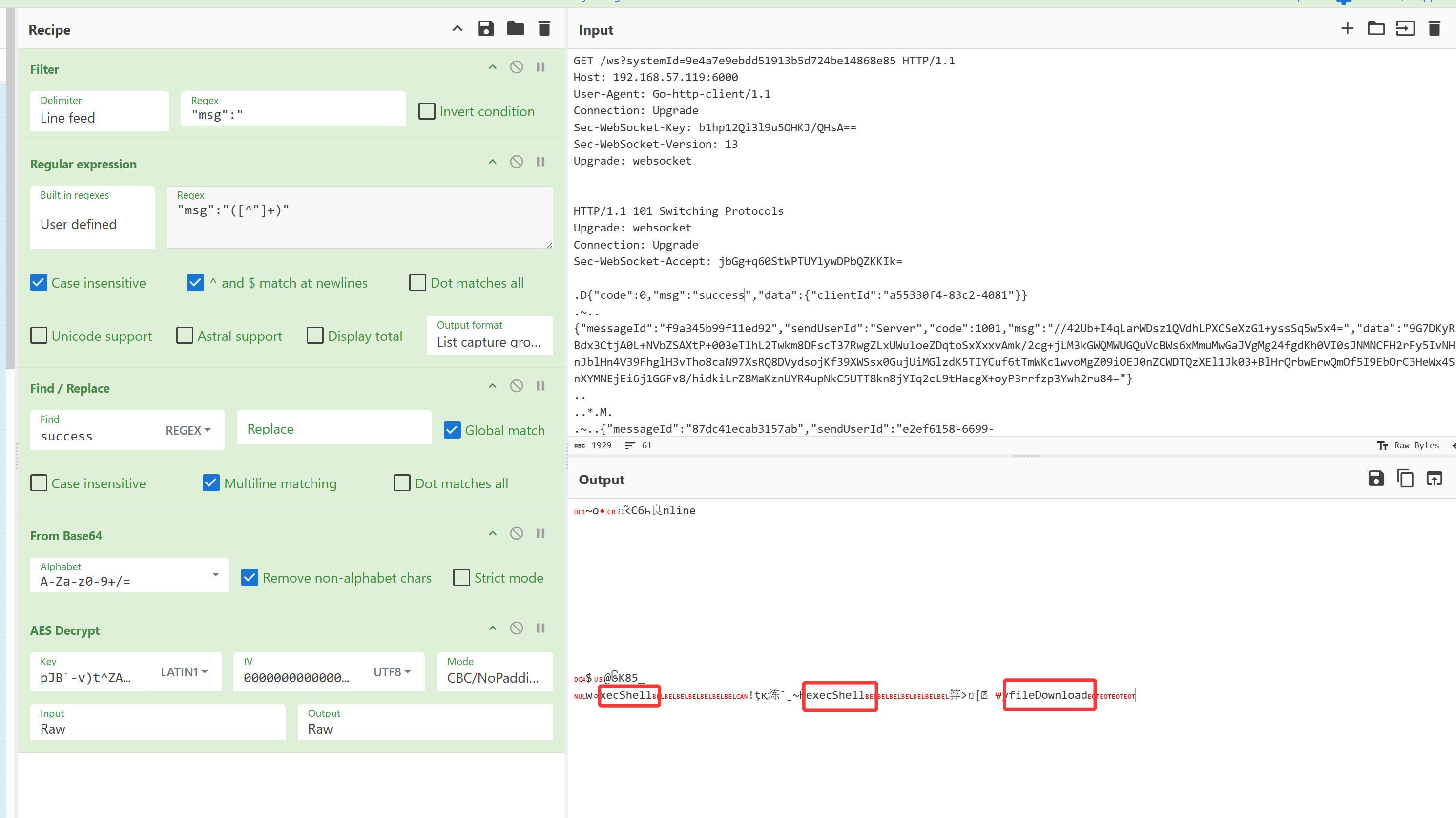Viewport: 1456px width, 818px height.
Task: Open input file with folder icon
Action: (x=1376, y=29)
